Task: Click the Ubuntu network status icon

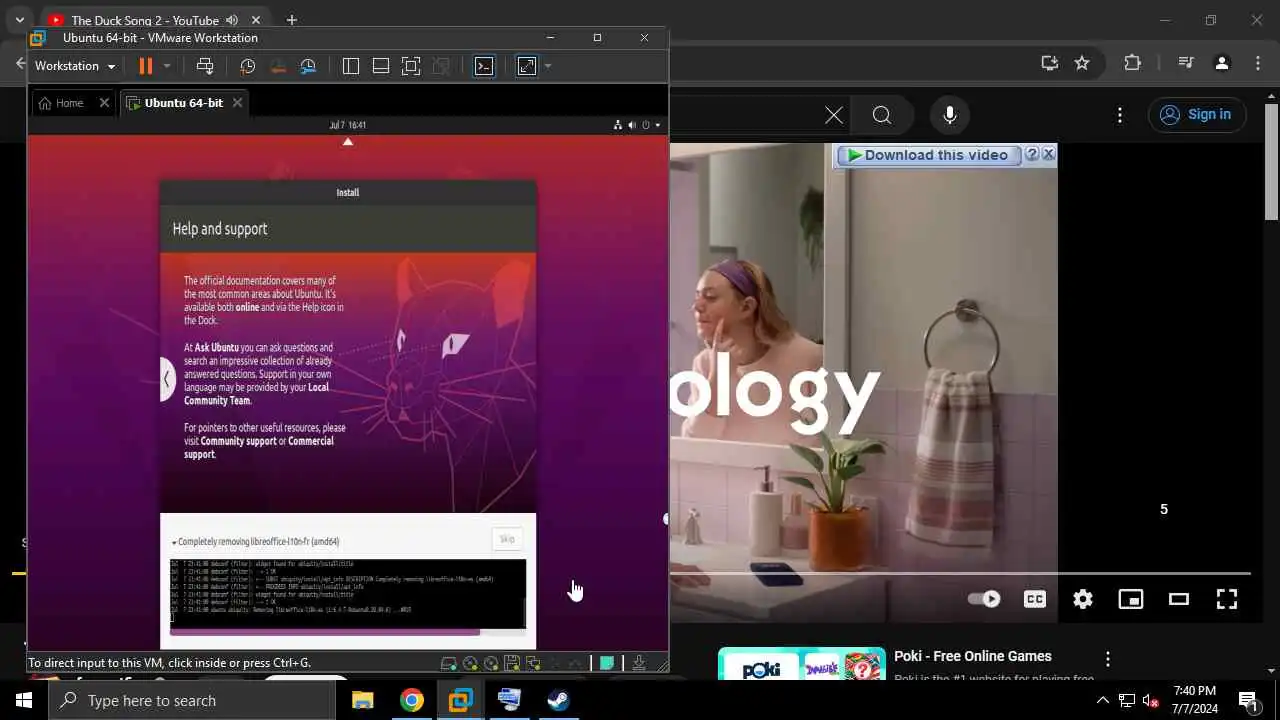Action: click(619, 125)
